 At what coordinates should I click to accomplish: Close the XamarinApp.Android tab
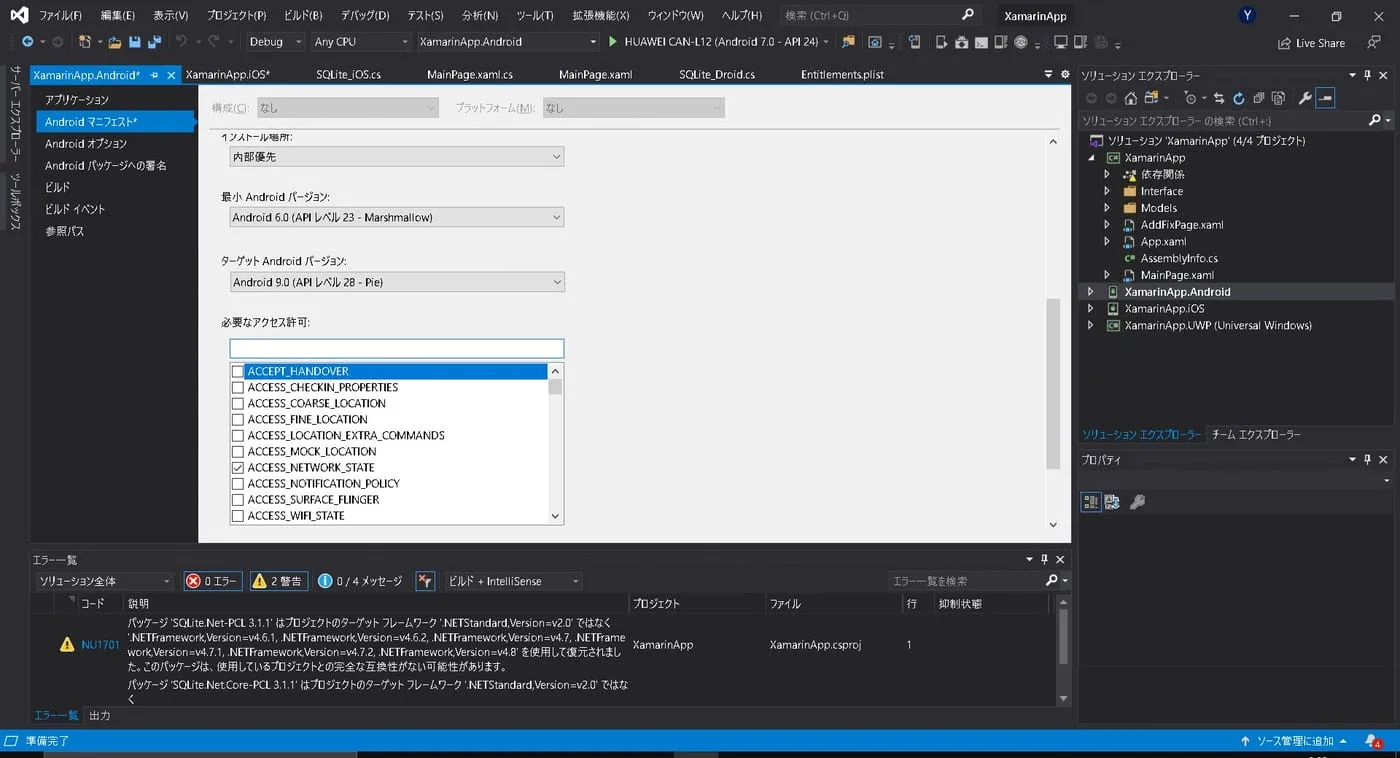(171, 75)
